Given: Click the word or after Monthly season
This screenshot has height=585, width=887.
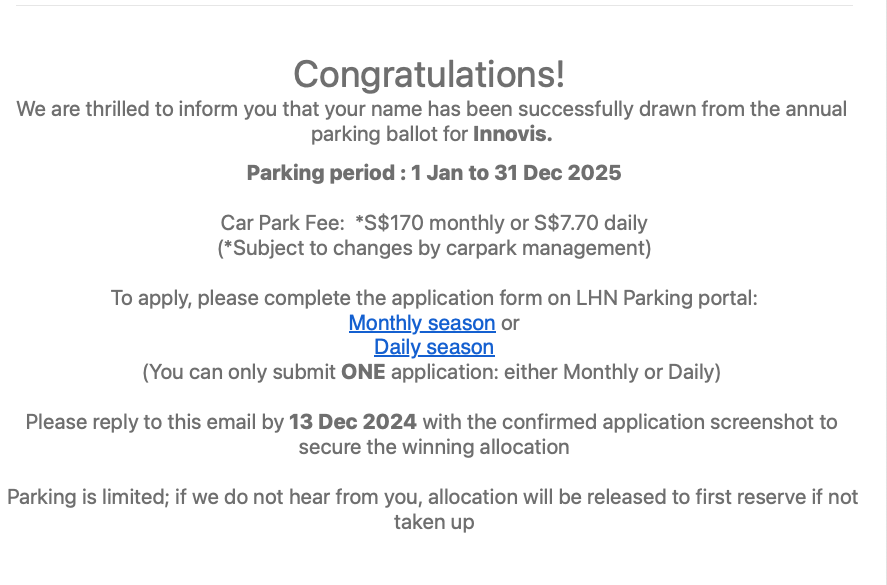Looking at the screenshot, I should click(x=510, y=323).
